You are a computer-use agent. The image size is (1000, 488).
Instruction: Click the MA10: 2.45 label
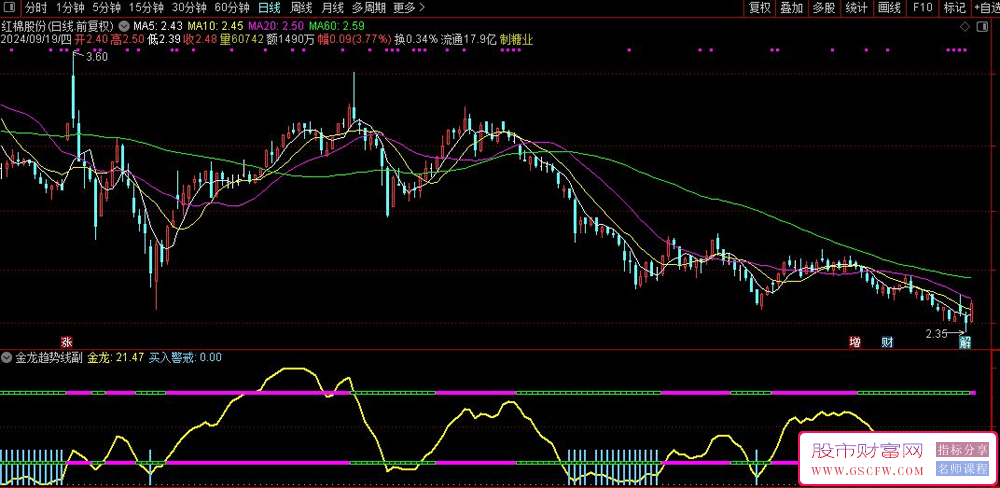pos(215,27)
